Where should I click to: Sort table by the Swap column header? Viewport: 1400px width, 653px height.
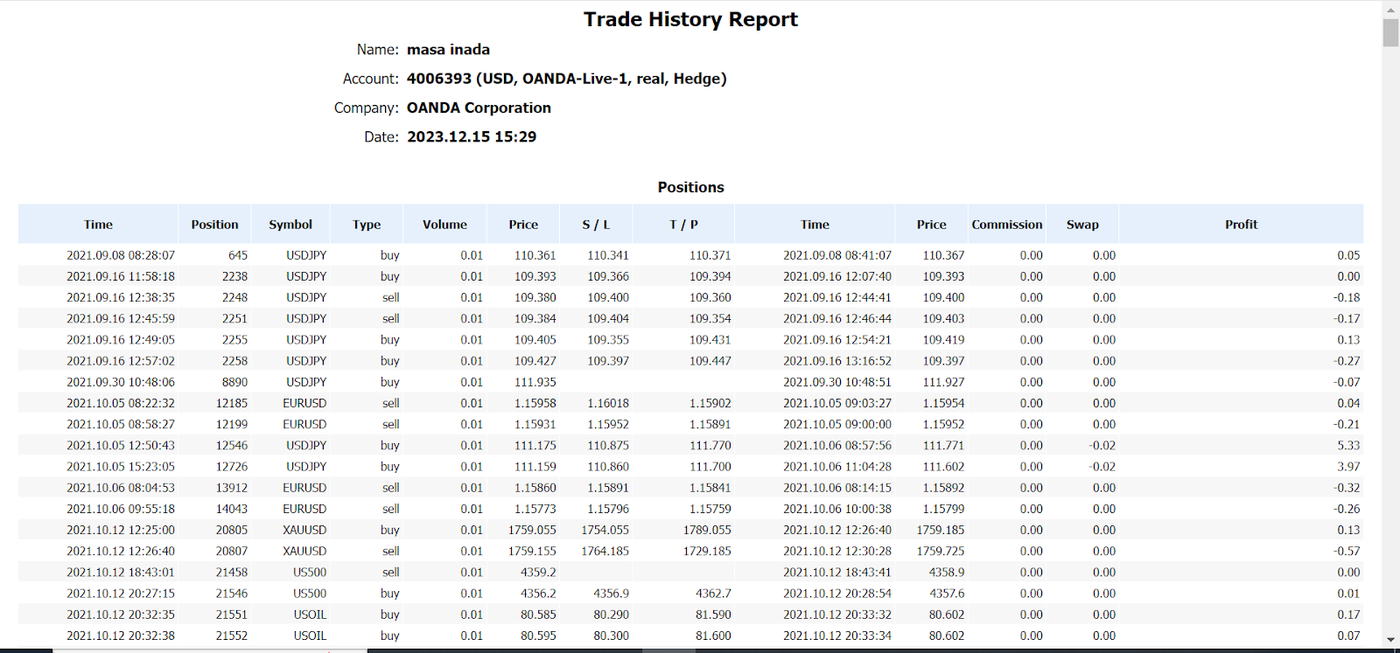(1082, 224)
